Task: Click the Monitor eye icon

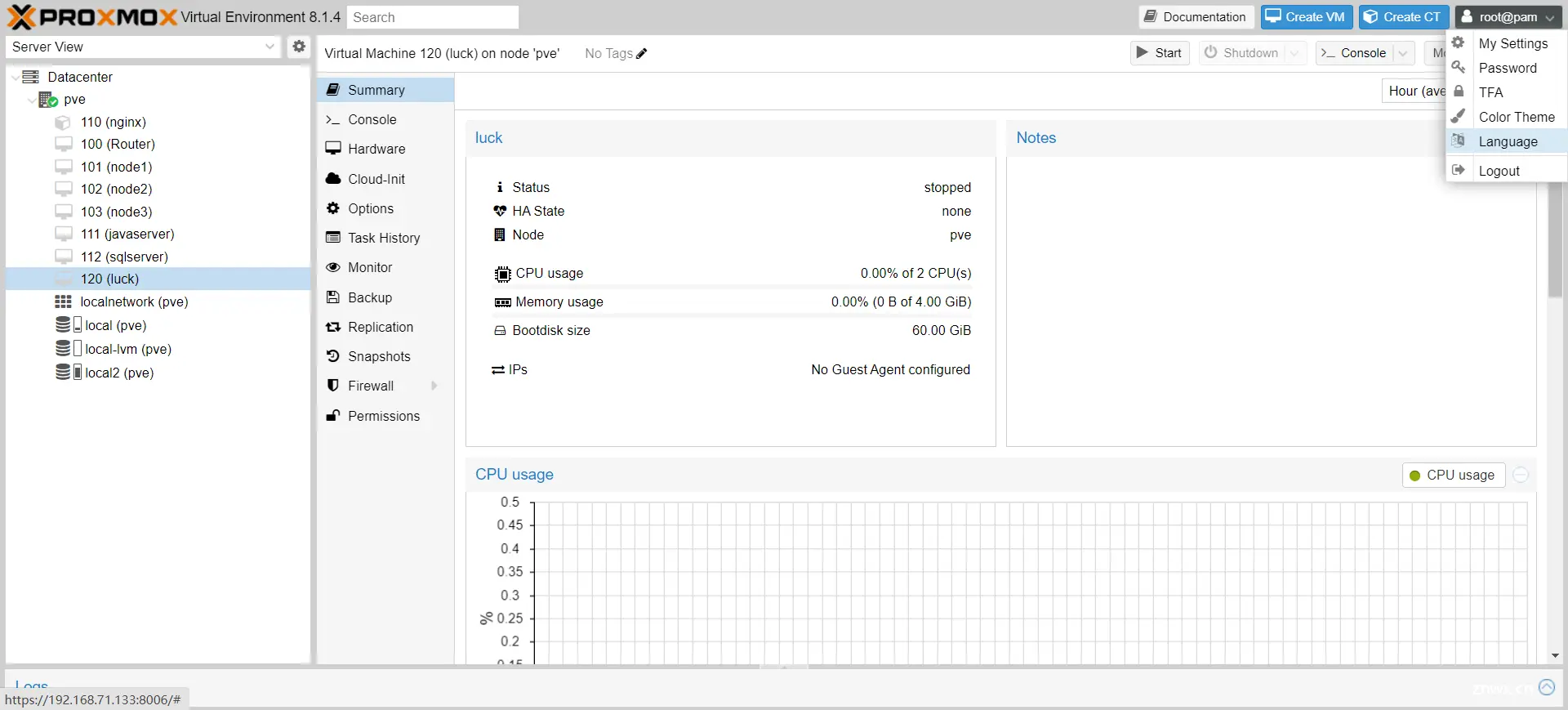Action: pyautogui.click(x=333, y=267)
